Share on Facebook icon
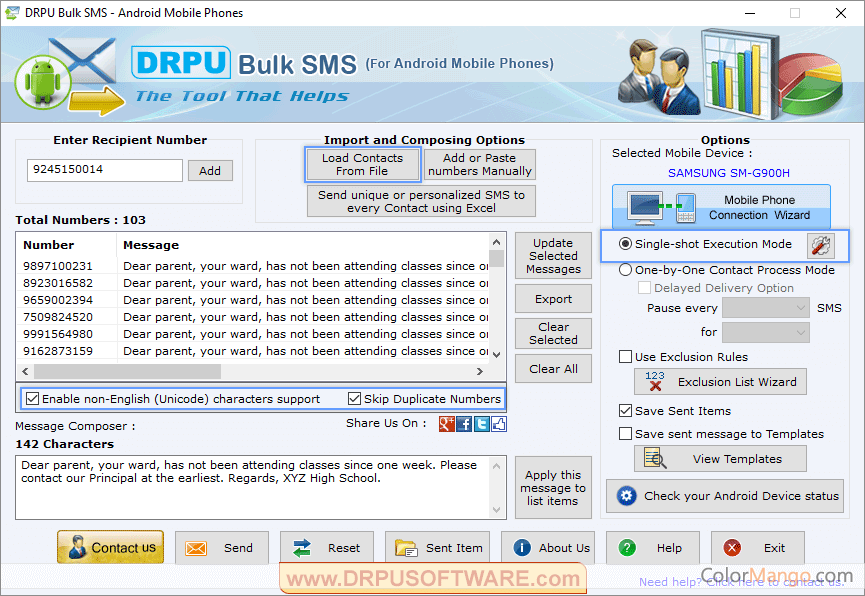The height and width of the screenshot is (596, 865). point(464,424)
